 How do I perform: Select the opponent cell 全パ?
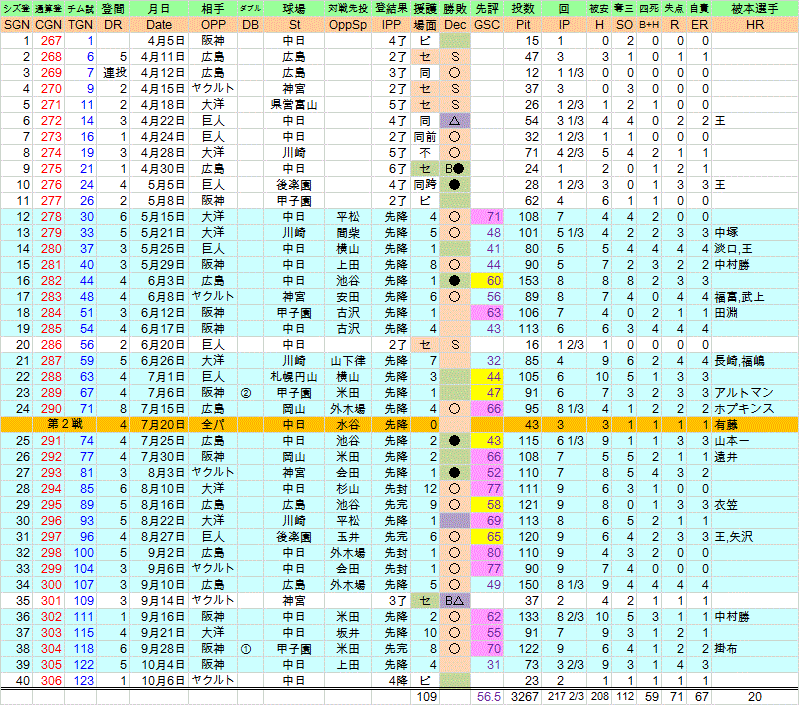213,425
